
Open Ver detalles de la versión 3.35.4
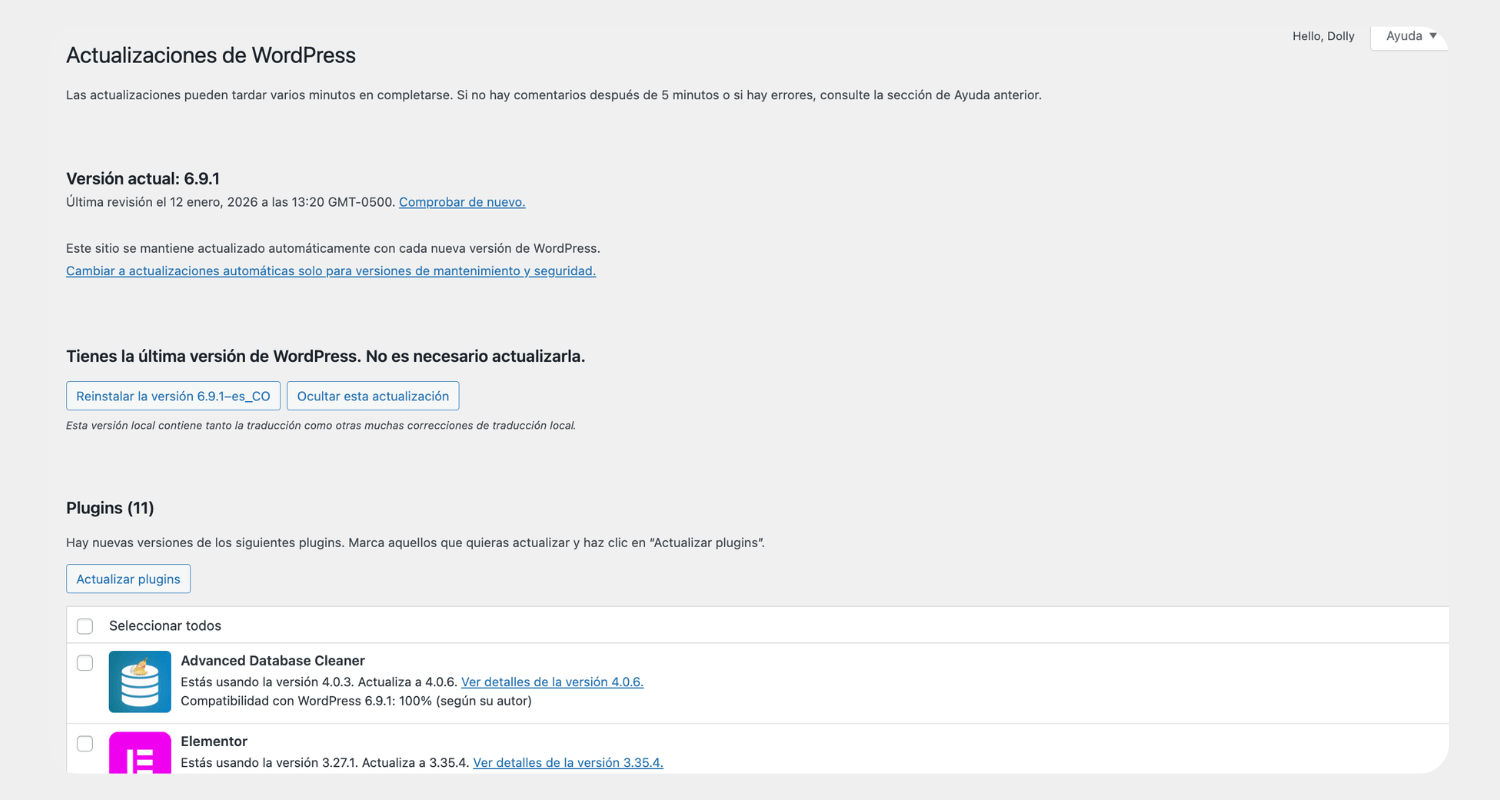567,761
